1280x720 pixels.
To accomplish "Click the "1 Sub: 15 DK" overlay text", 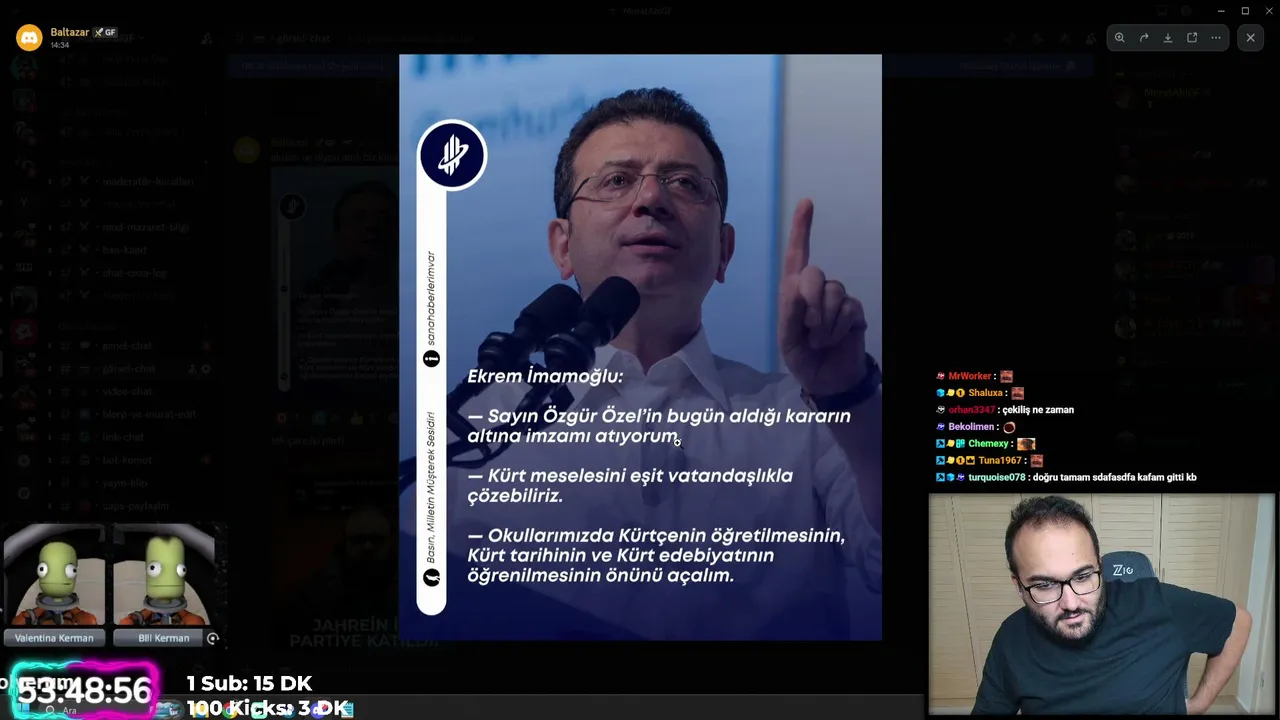I will [x=249, y=684].
